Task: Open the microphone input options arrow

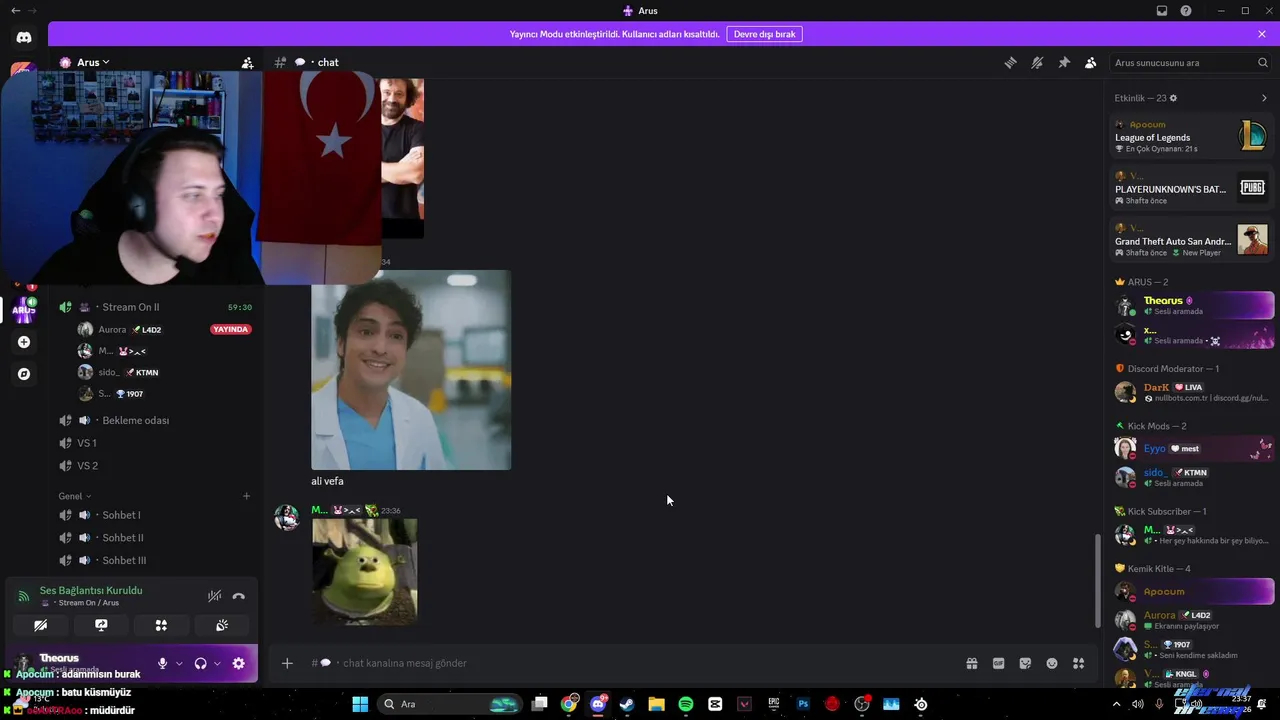Action: 179,663
